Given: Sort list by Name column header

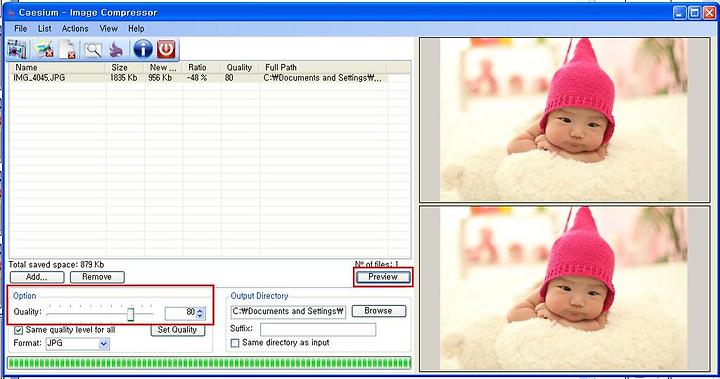Looking at the screenshot, I should pyautogui.click(x=58, y=68).
